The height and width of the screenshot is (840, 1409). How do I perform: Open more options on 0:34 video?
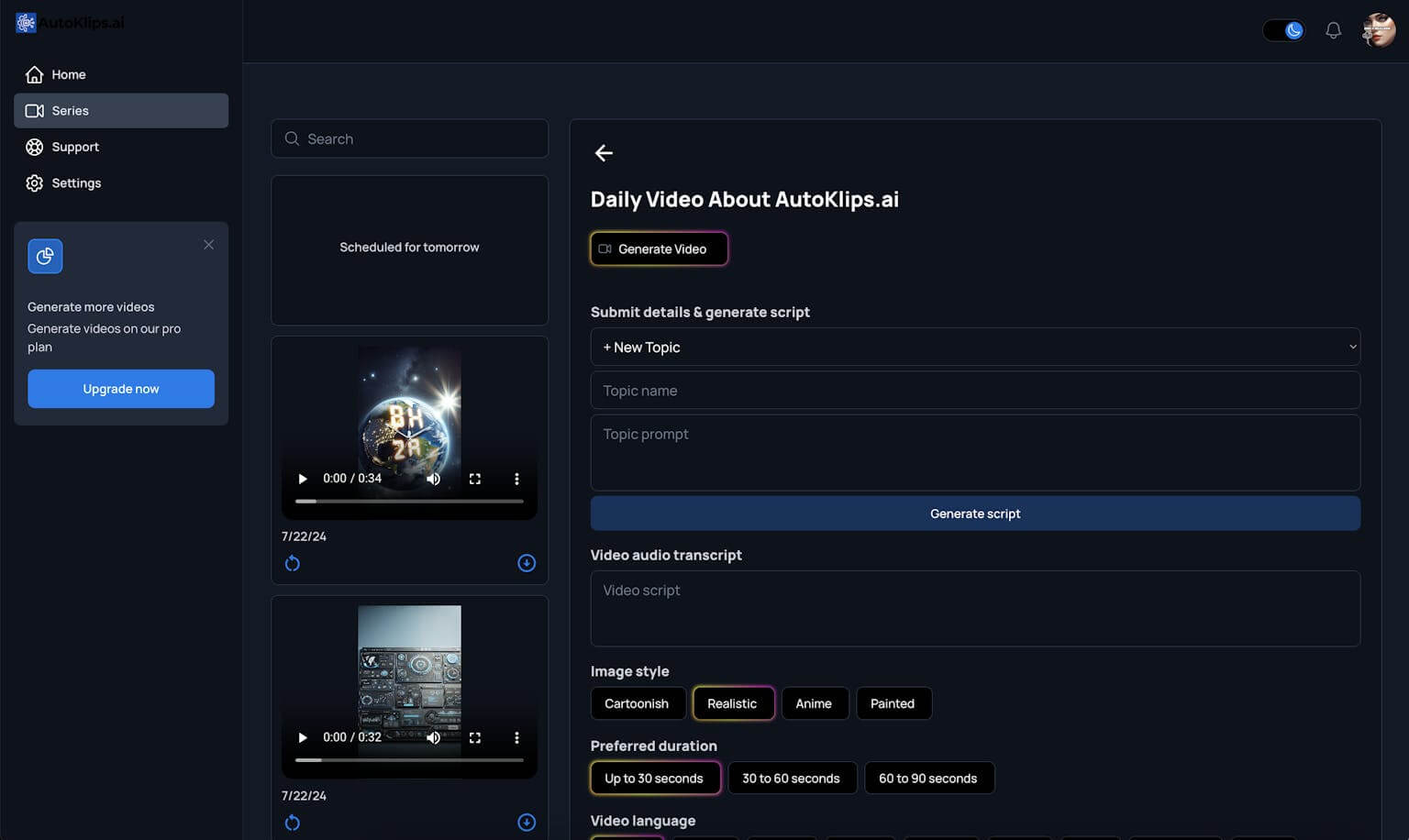pyautogui.click(x=516, y=479)
